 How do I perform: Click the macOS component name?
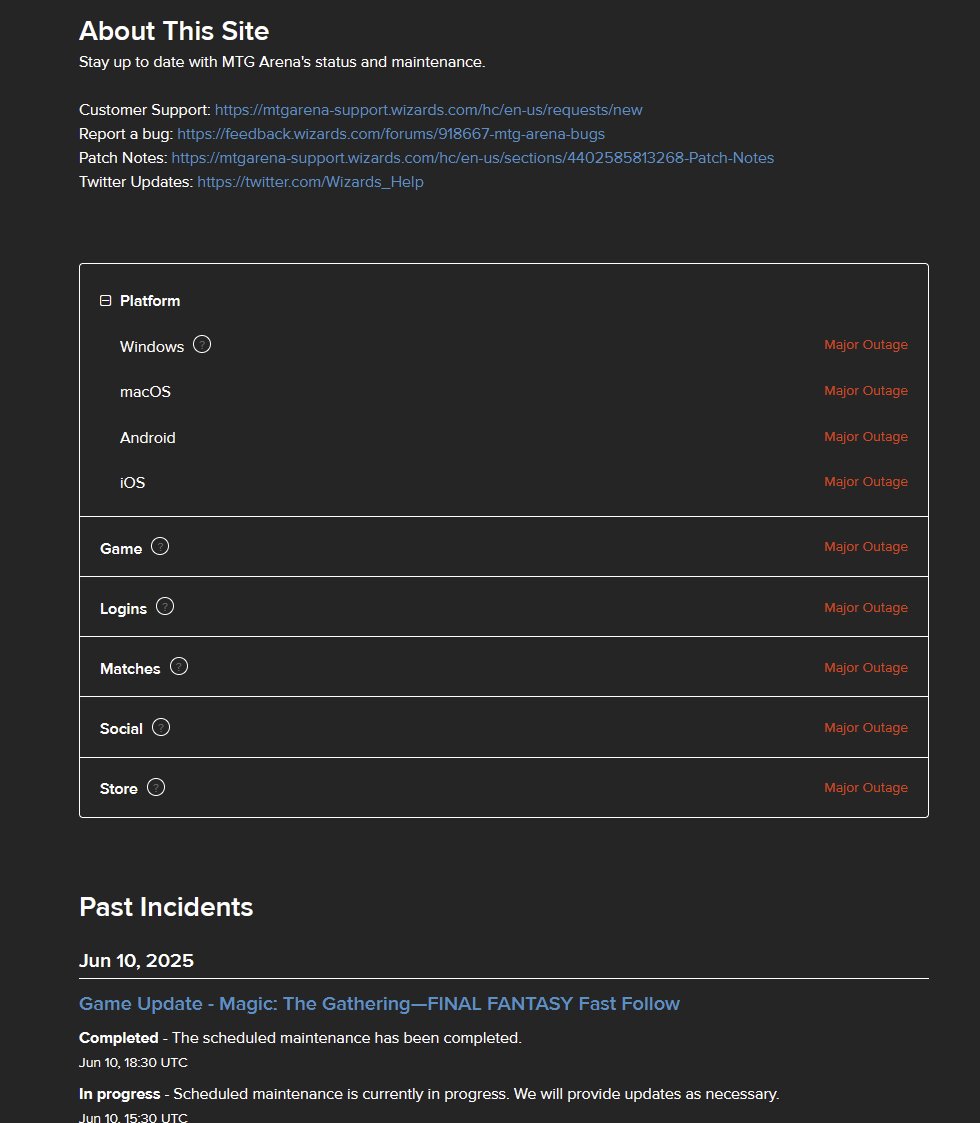pyautogui.click(x=145, y=392)
